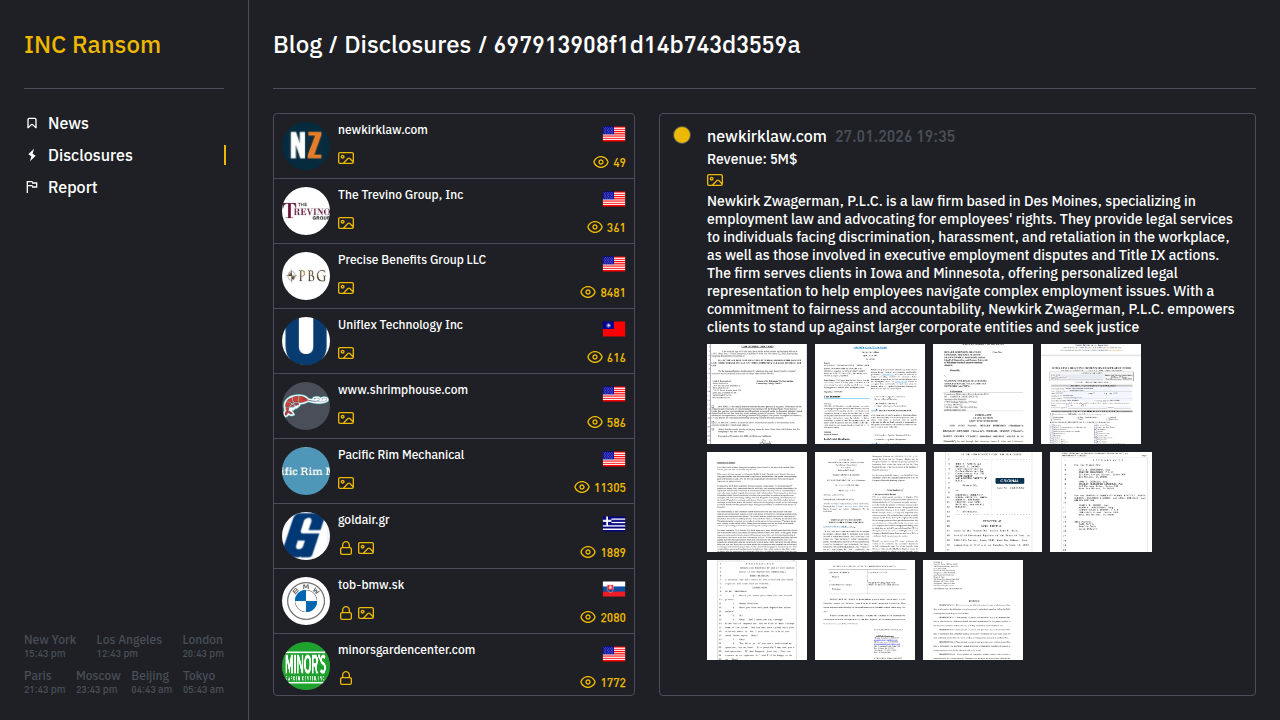Open the News section in sidebar
Viewport: 1280px width, 720px height.
68,123
